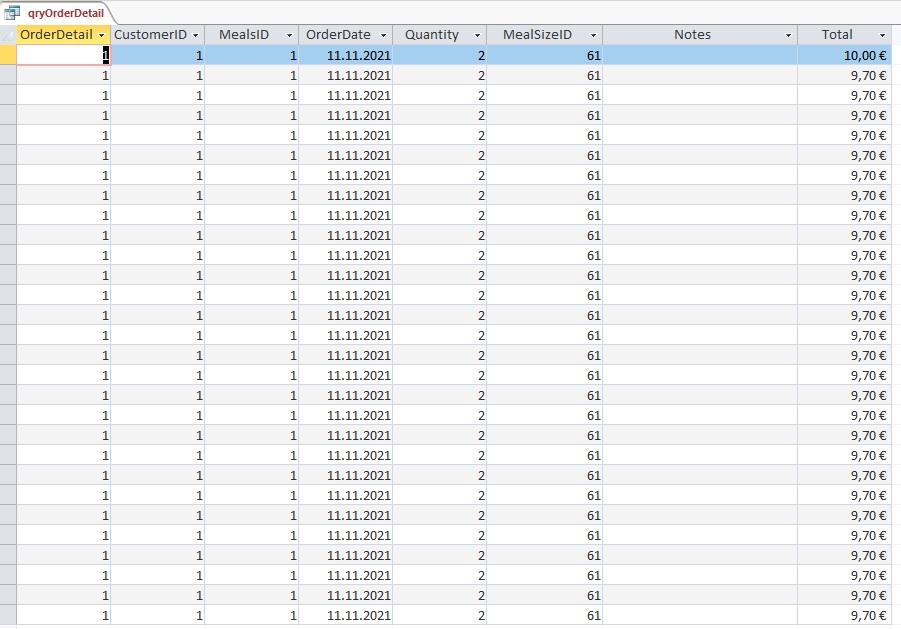The width and height of the screenshot is (901, 629).
Task: Click the query icon on qryOrderDetail tab
Action: (12, 13)
